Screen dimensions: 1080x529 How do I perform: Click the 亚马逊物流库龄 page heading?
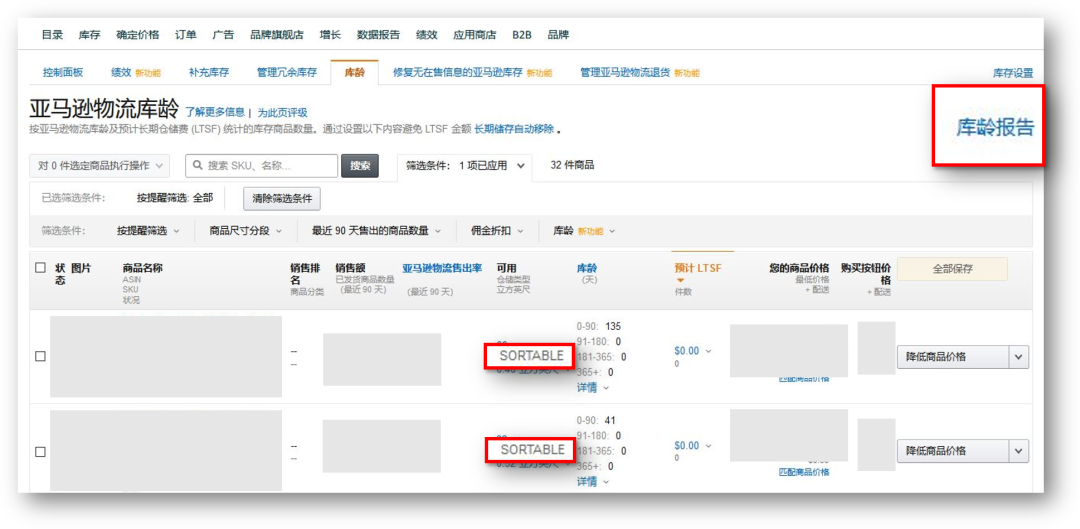point(104,109)
